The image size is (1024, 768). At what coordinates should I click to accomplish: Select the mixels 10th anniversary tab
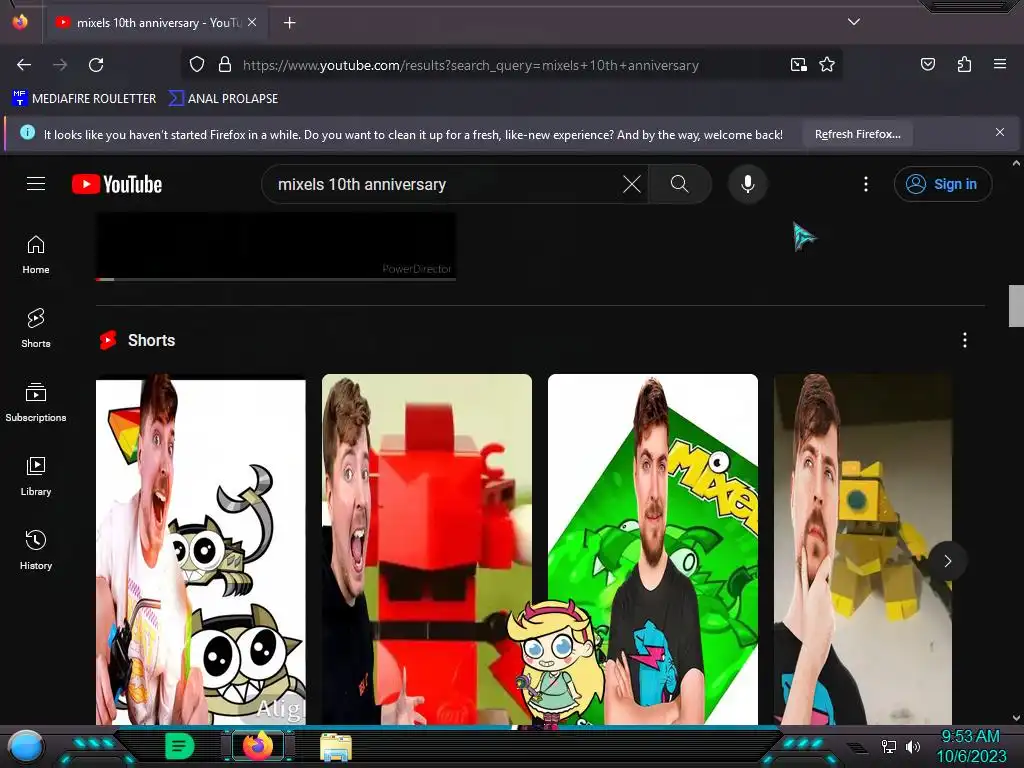click(157, 23)
